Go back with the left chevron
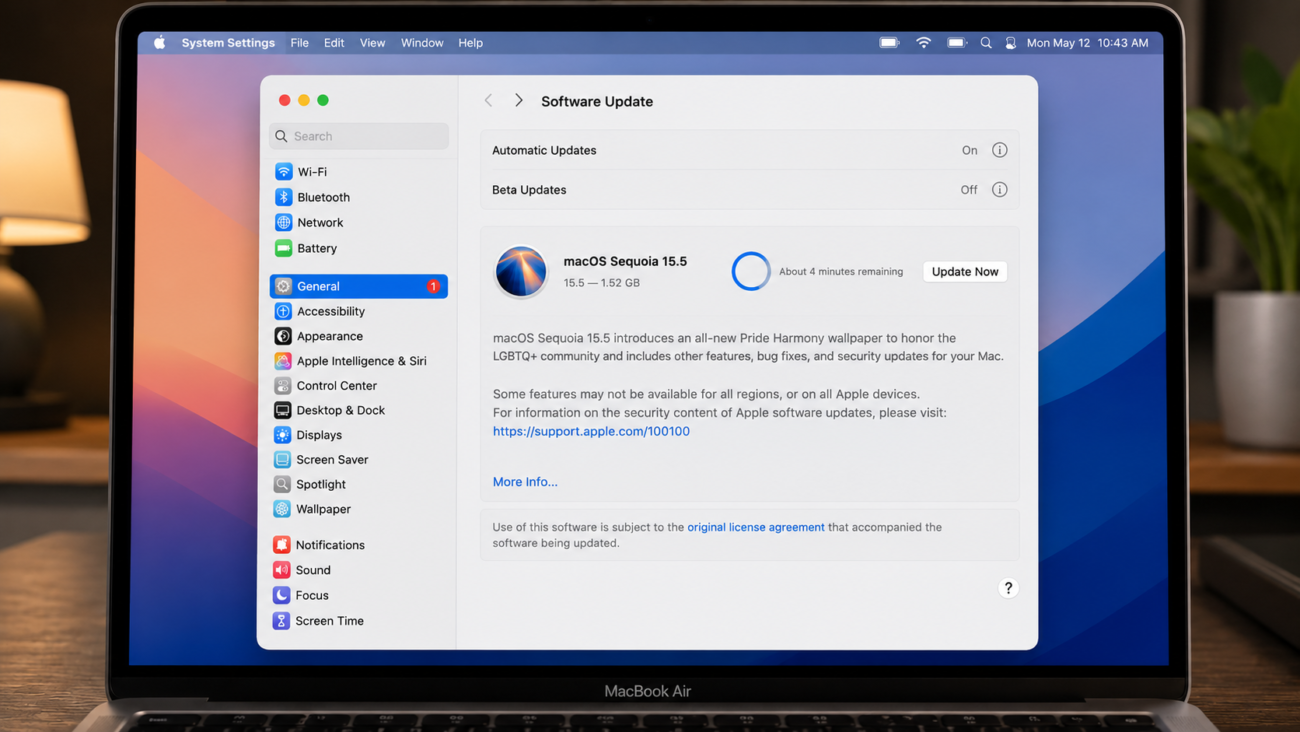Image resolution: width=1300 pixels, height=732 pixels. [x=488, y=101]
